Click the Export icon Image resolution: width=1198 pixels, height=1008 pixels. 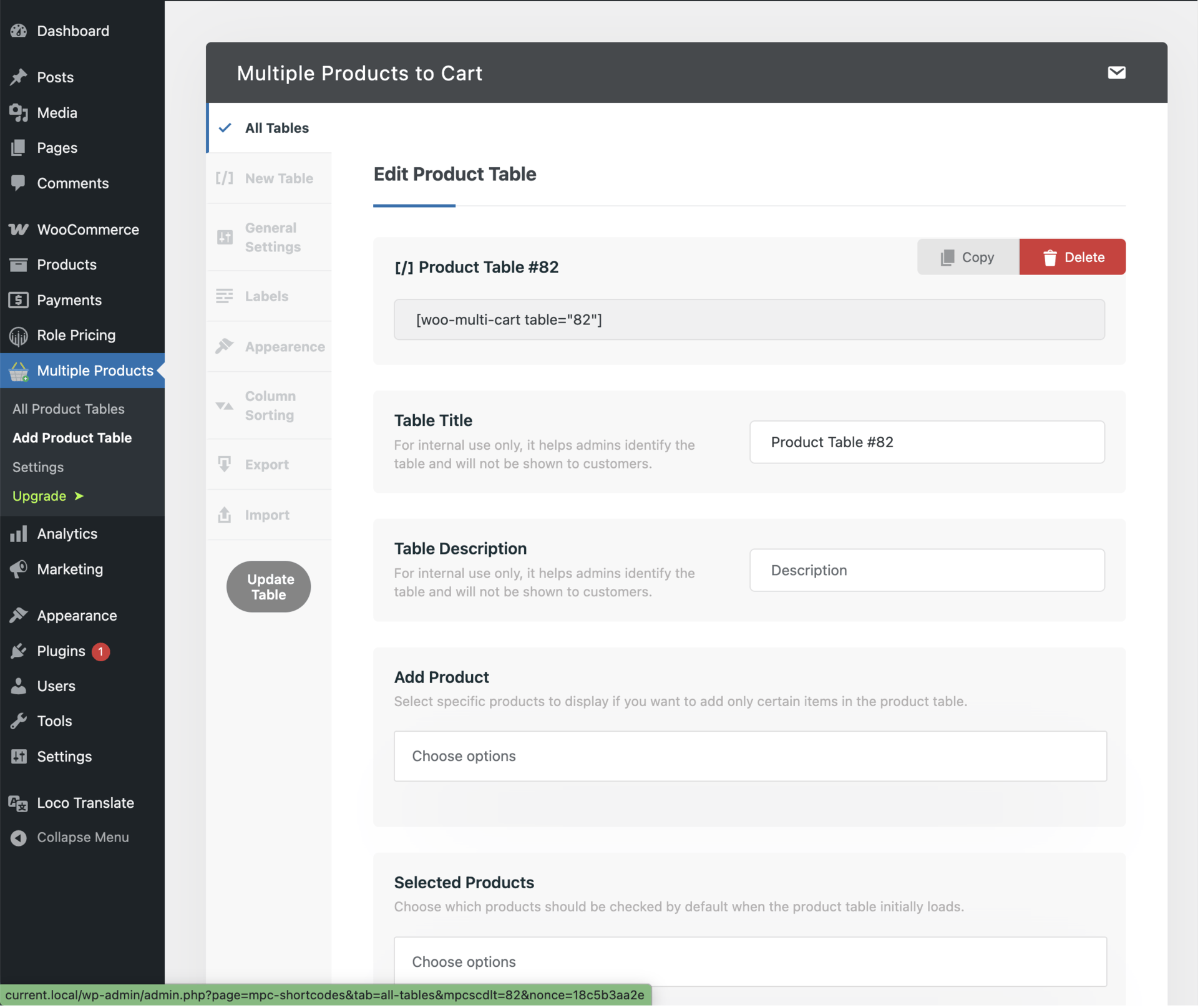(225, 464)
